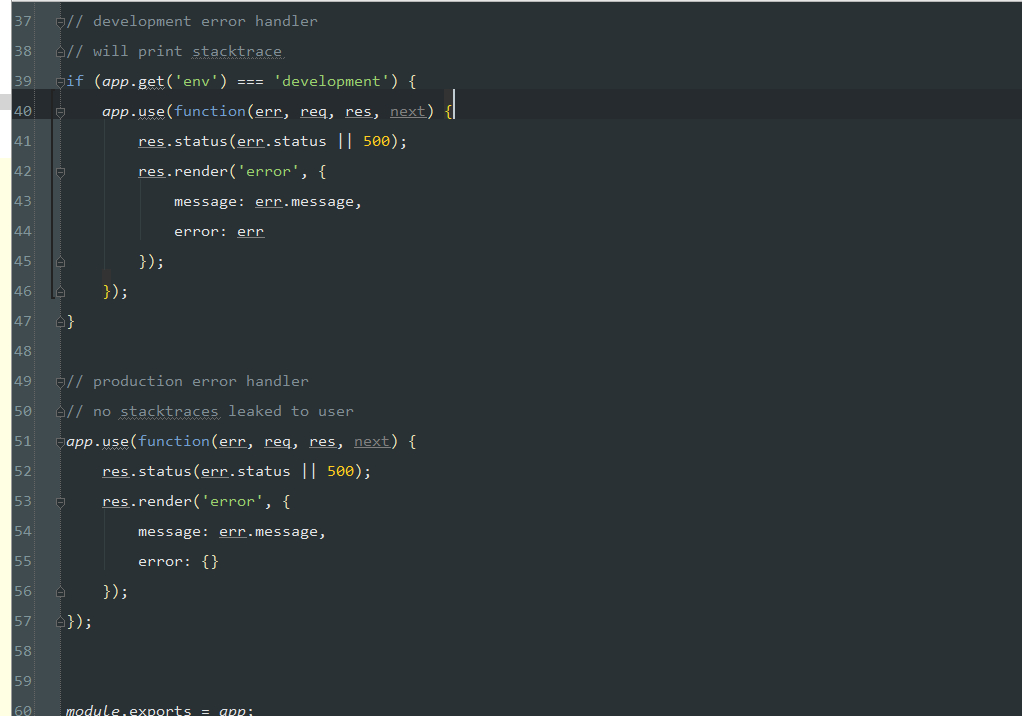Click the underlined next parameter on line 51

click(371, 441)
